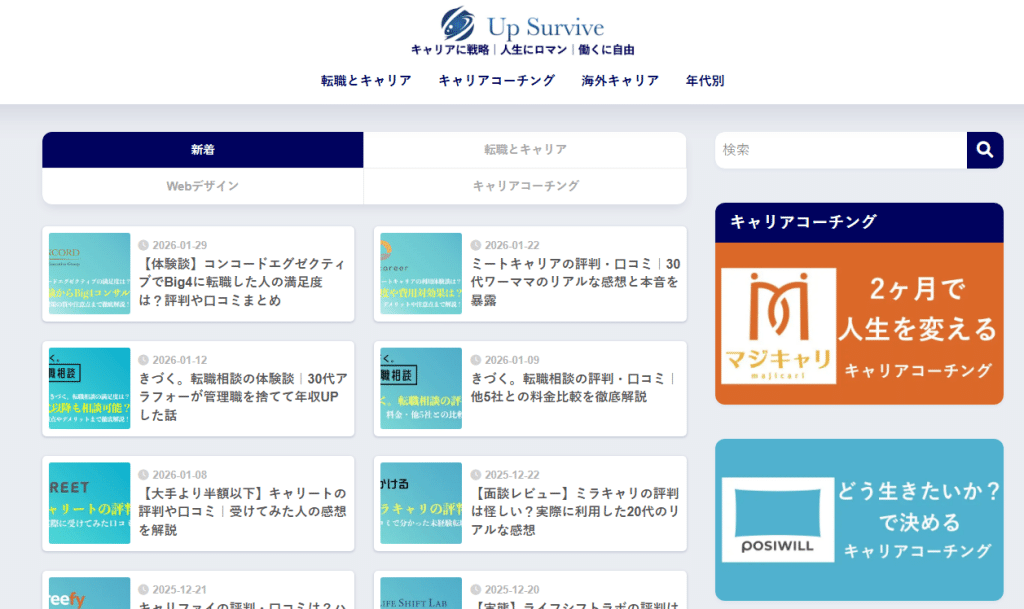Click the tagline キャリアに戦略｜人生にロマン｜働くに自由
The image size is (1024, 609).
pyautogui.click(x=522, y=50)
